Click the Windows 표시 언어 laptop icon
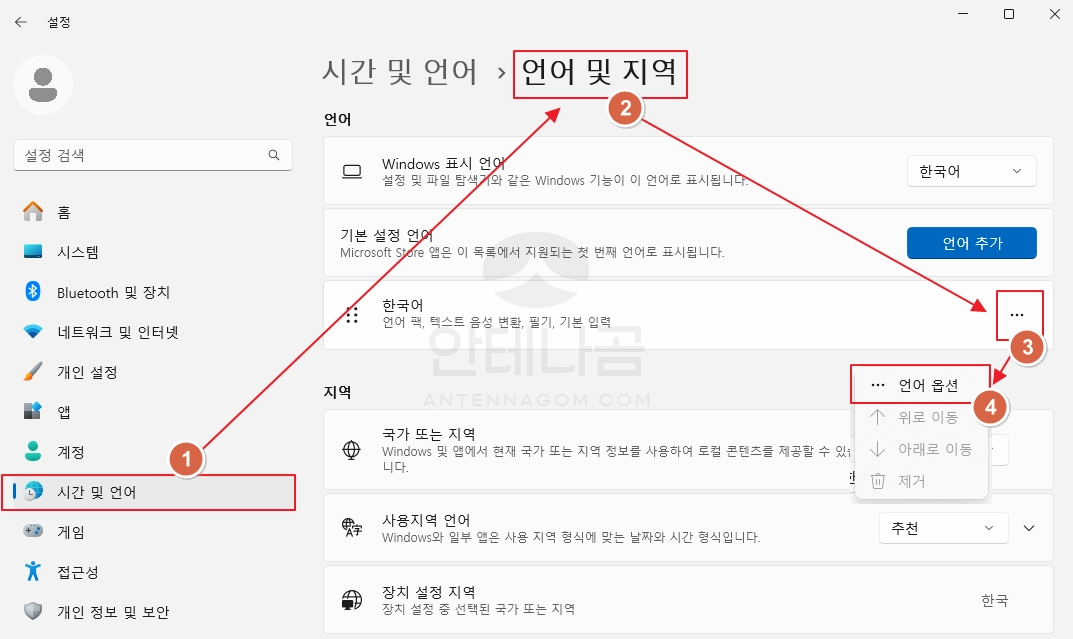This screenshot has height=639, width=1073. click(352, 171)
